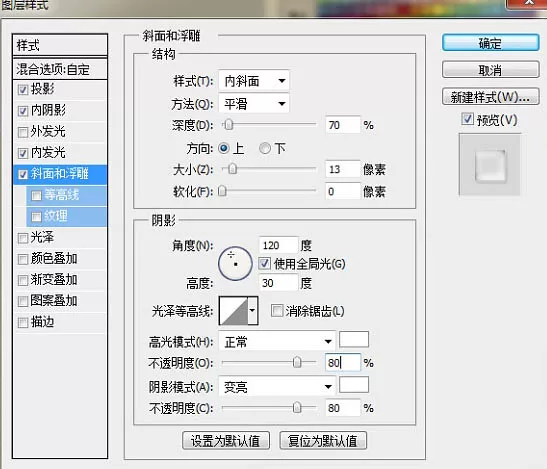Viewport: 547px width, 469px height.
Task: Select 混合选项:自定 entry
Action: coord(60,69)
